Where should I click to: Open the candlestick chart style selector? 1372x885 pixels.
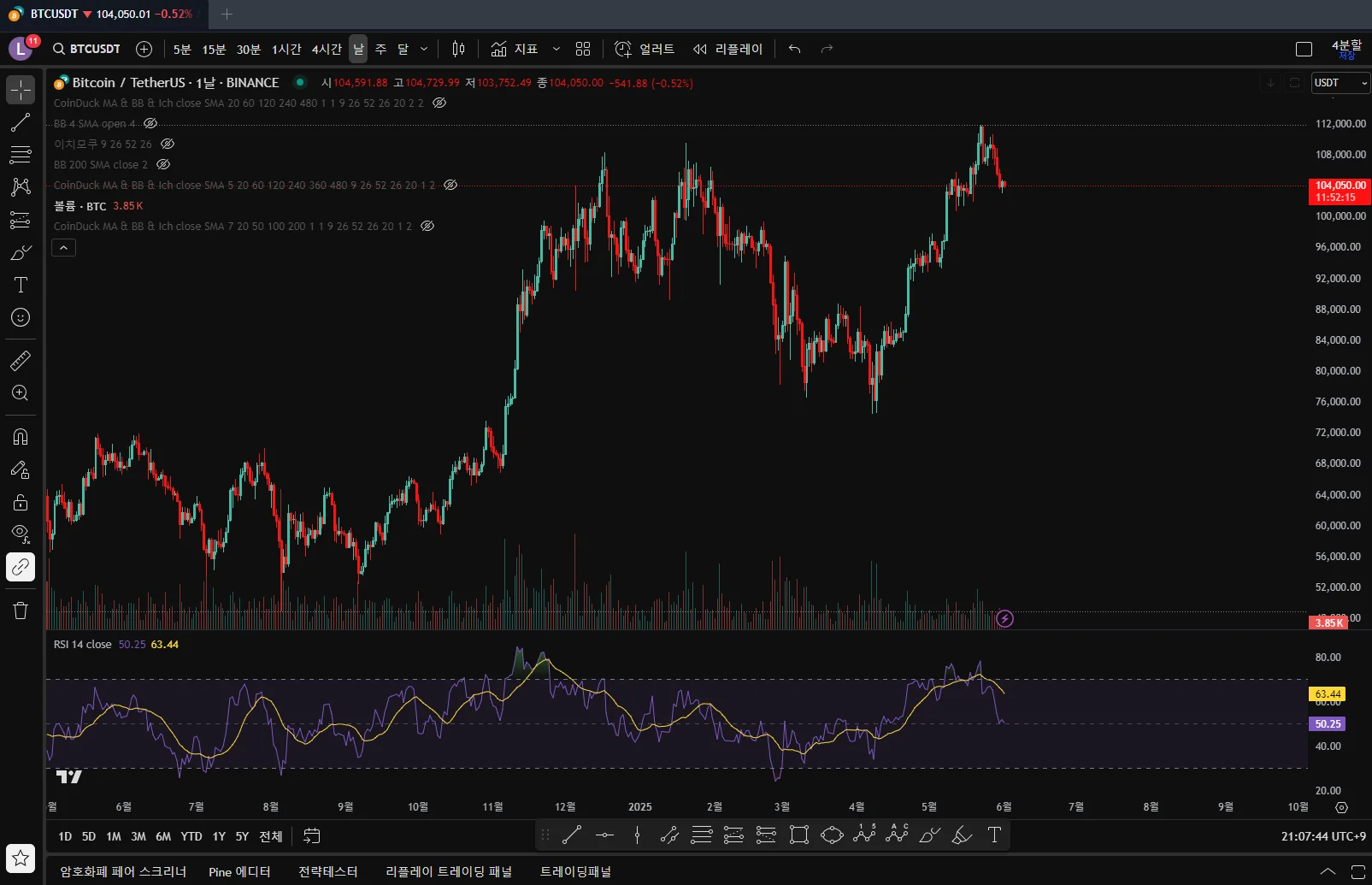pos(458,49)
